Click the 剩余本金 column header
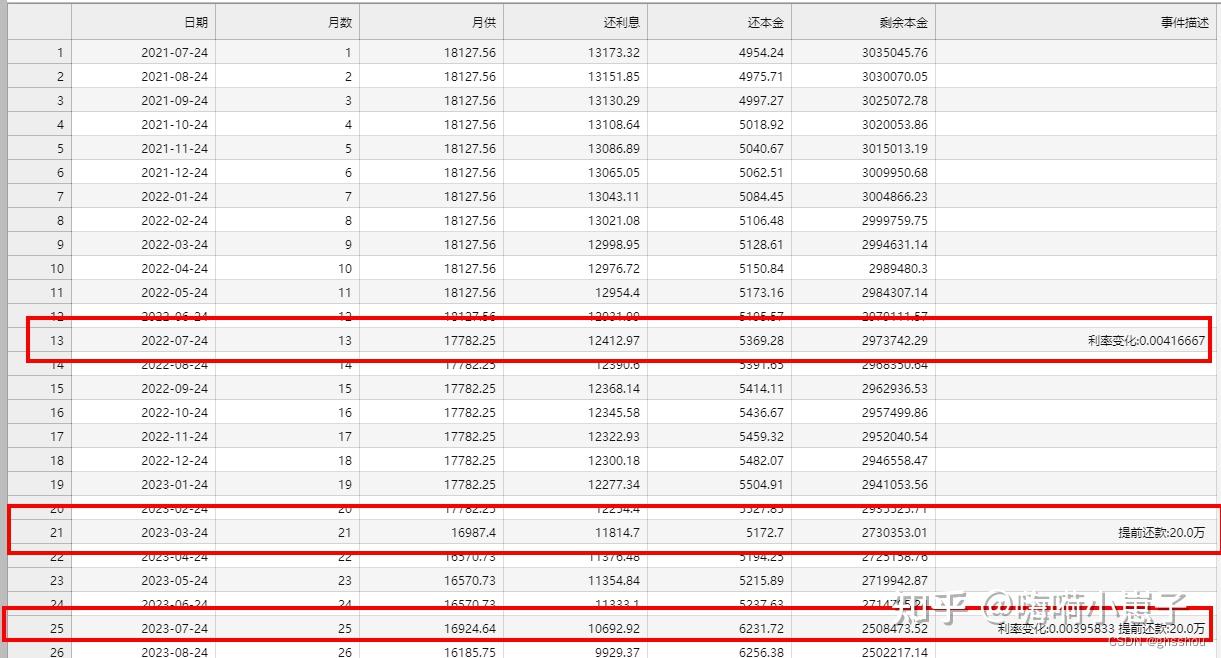The height and width of the screenshot is (658, 1221). click(903, 22)
